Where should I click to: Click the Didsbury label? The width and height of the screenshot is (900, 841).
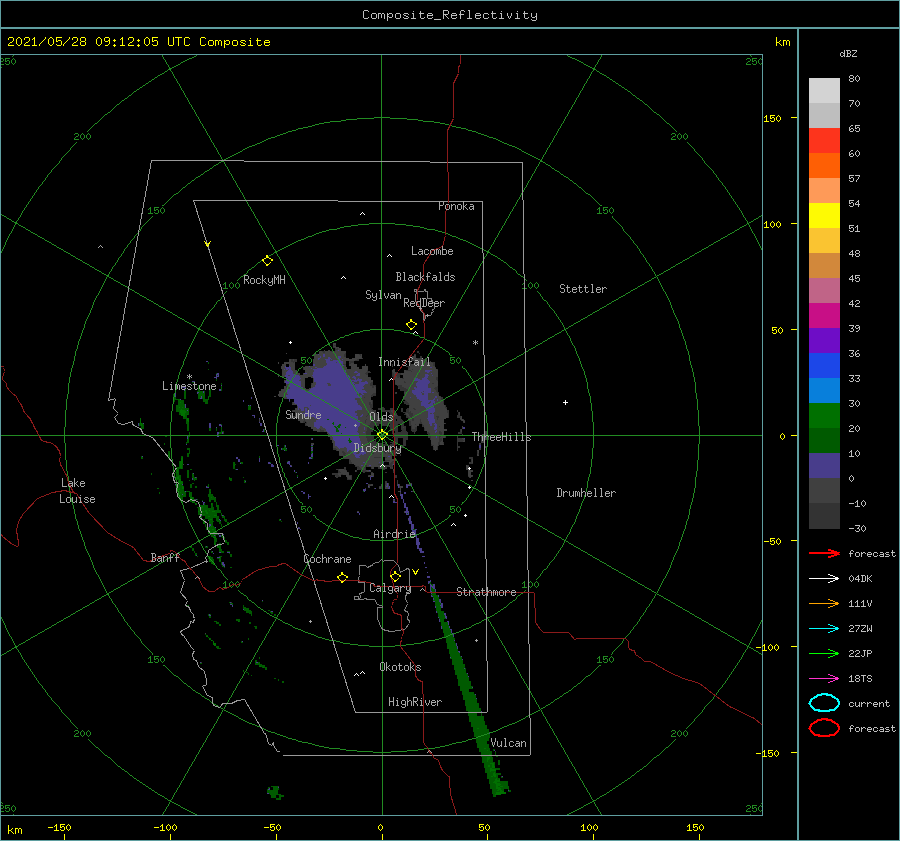tap(378, 448)
